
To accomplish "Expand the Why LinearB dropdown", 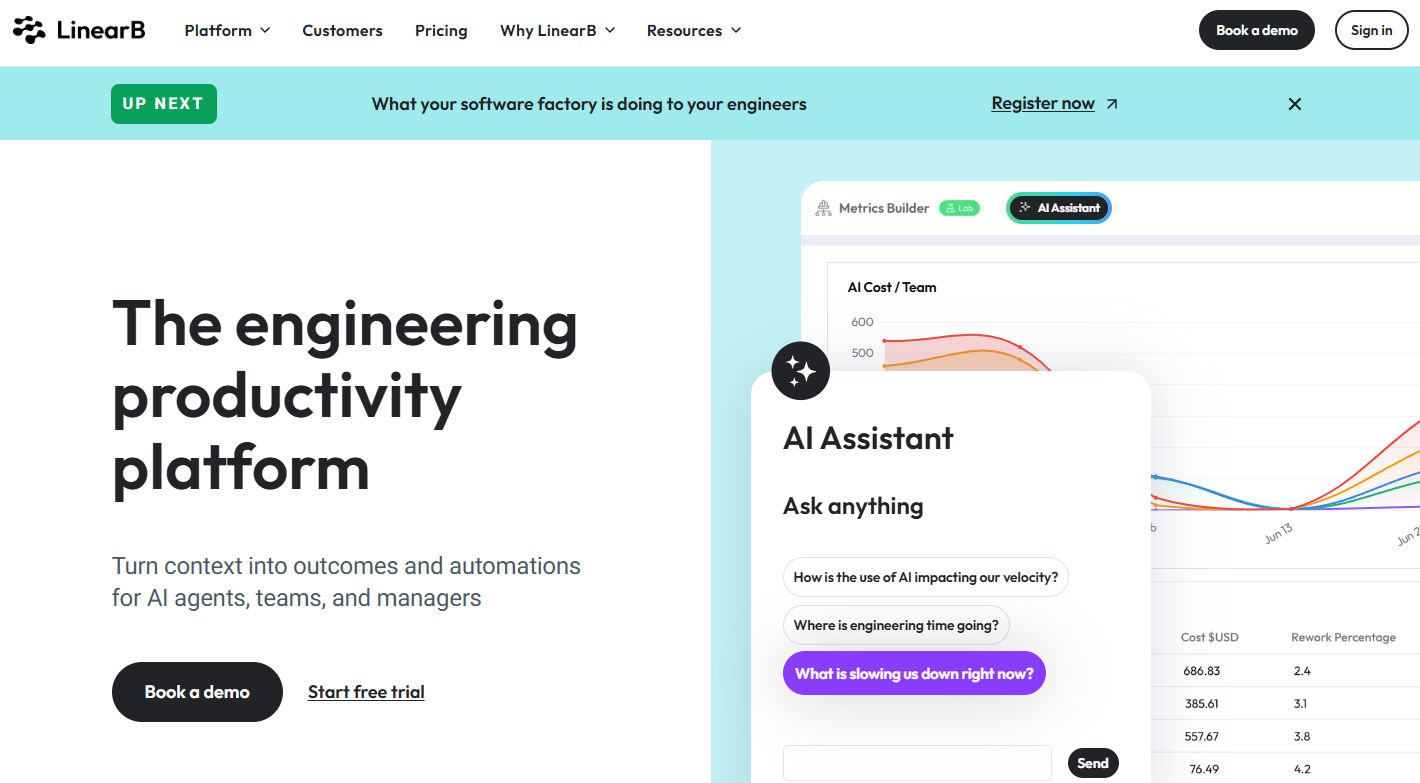I will (x=558, y=31).
